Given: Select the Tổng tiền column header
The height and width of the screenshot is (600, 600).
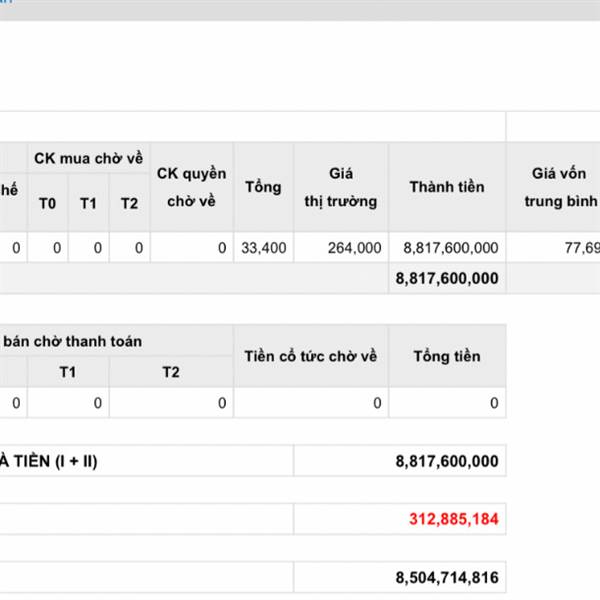Looking at the screenshot, I should tap(446, 356).
